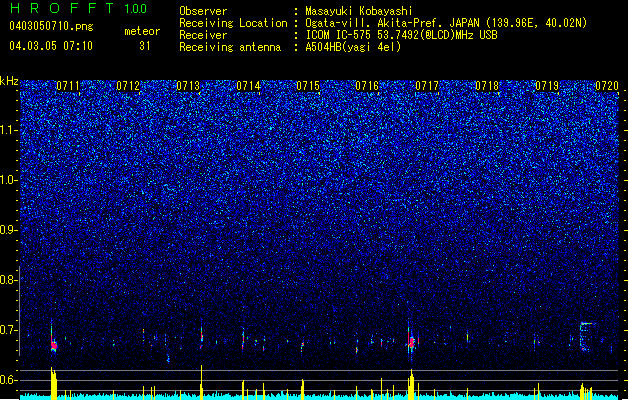Click the Ogata-vill. Akita-Pref. JAPAN location text
The width and height of the screenshot is (629, 400).
point(446,23)
